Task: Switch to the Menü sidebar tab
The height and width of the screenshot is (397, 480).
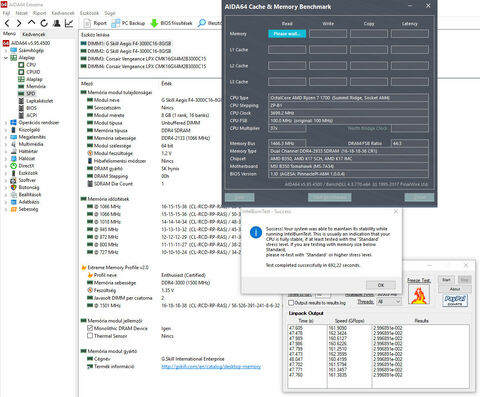Action: click(x=9, y=34)
